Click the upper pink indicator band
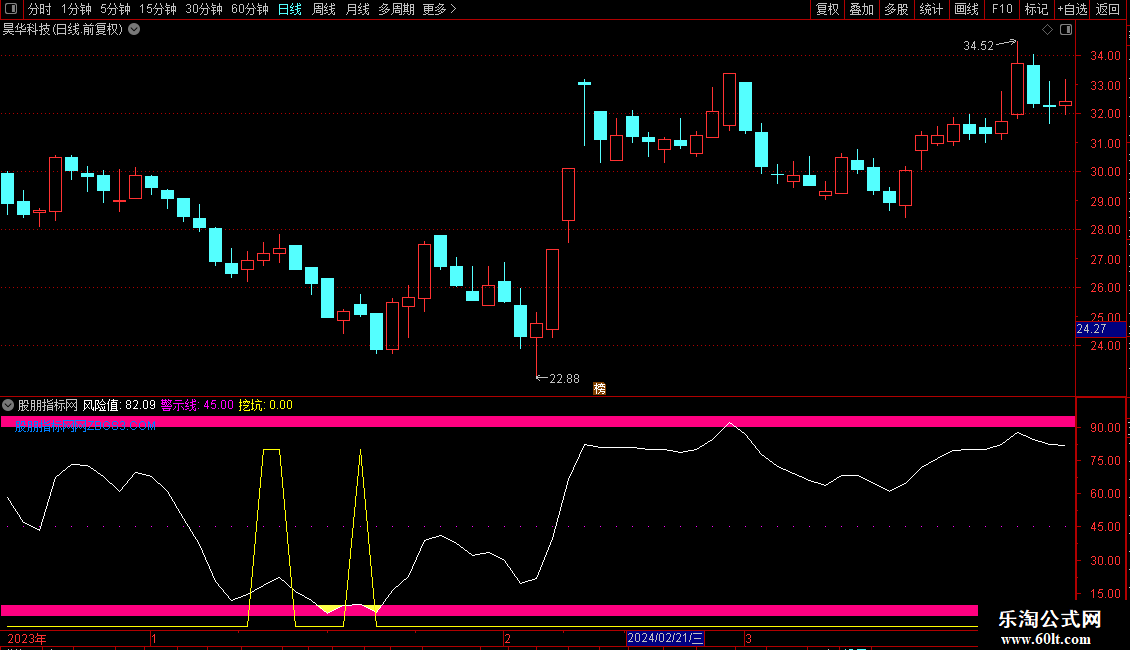This screenshot has width=1130, height=650. coord(538,422)
